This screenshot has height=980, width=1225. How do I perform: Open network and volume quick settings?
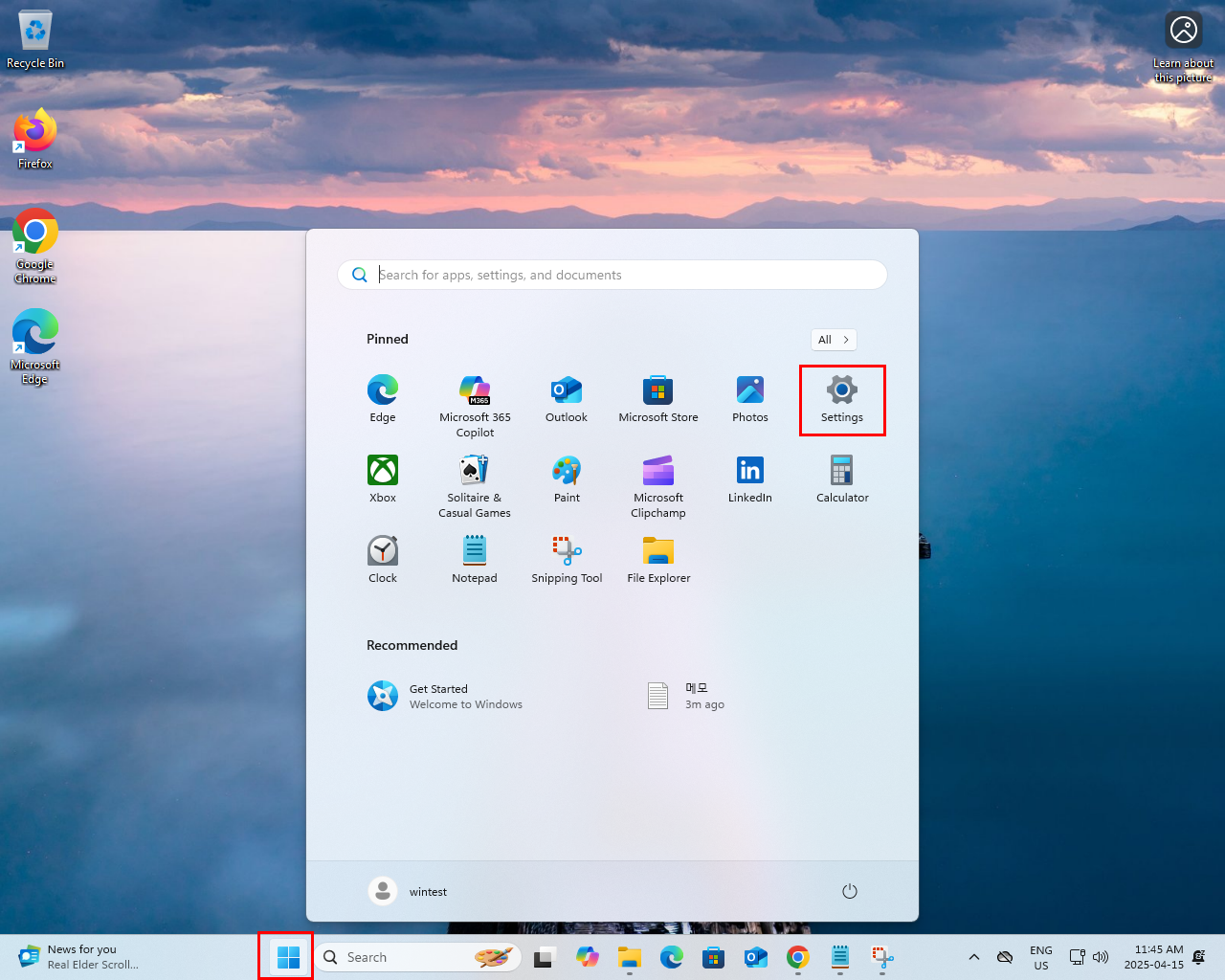coord(1089,957)
